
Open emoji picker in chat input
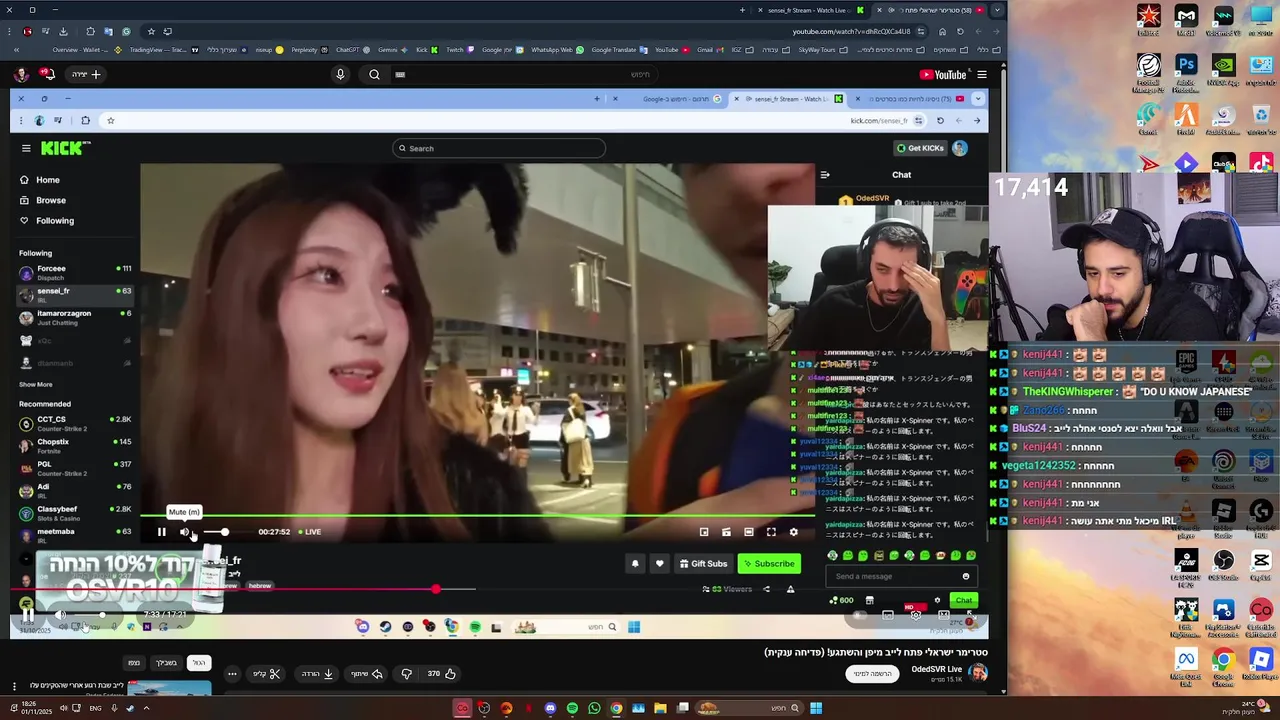(x=966, y=576)
